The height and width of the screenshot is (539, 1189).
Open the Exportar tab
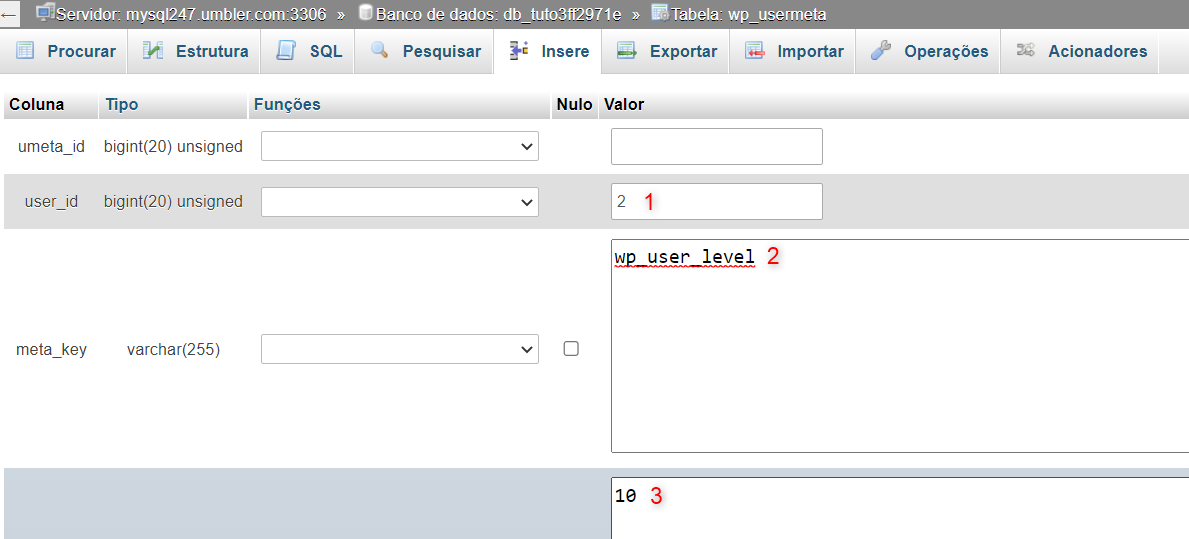pos(682,51)
